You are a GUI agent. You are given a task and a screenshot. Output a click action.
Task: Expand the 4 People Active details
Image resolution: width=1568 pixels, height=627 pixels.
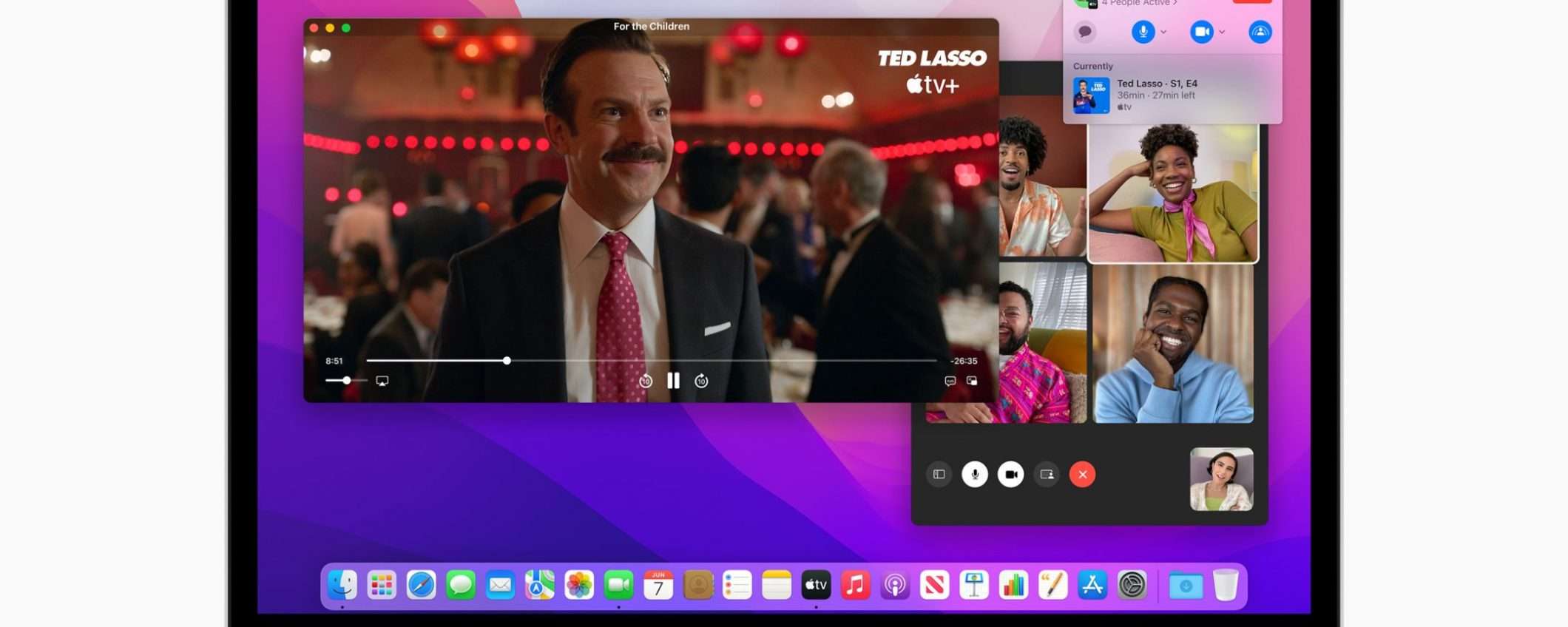click(x=1139, y=3)
